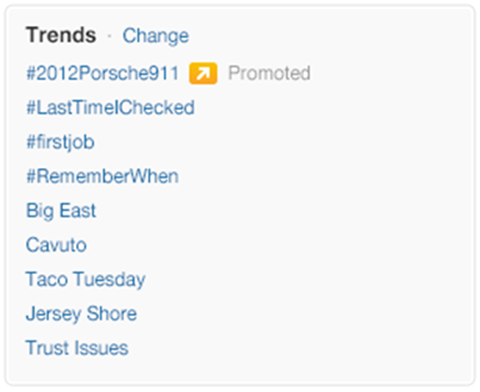
Task: Click the orange promoted arrow icon
Action: [203, 73]
